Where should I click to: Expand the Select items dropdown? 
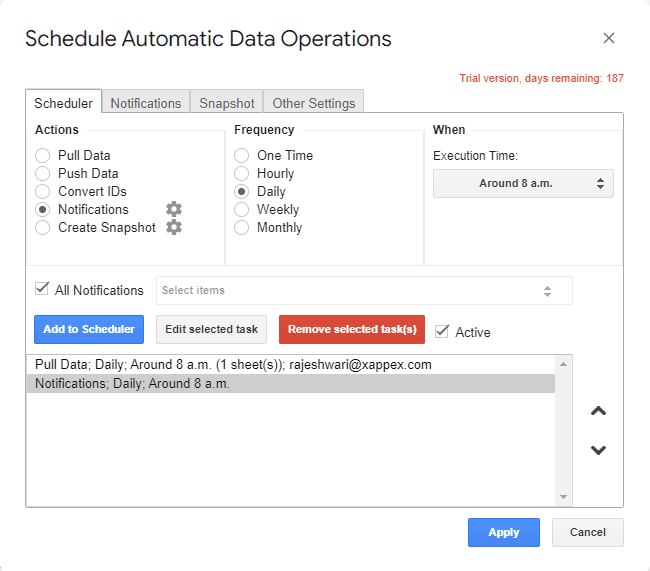364,291
